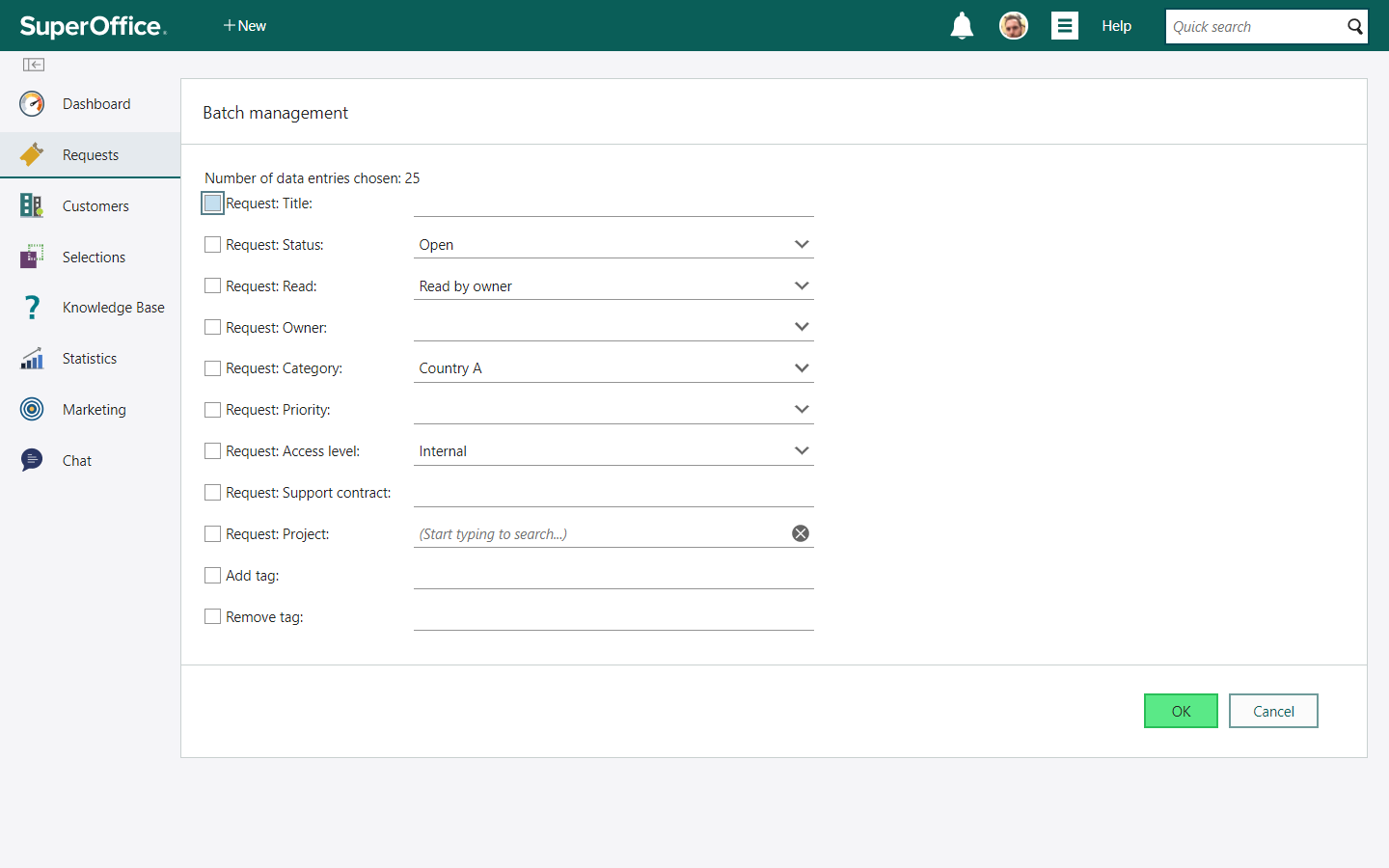
Task: Click 'Number of data entries chosen: 25'
Action: [x=313, y=178]
